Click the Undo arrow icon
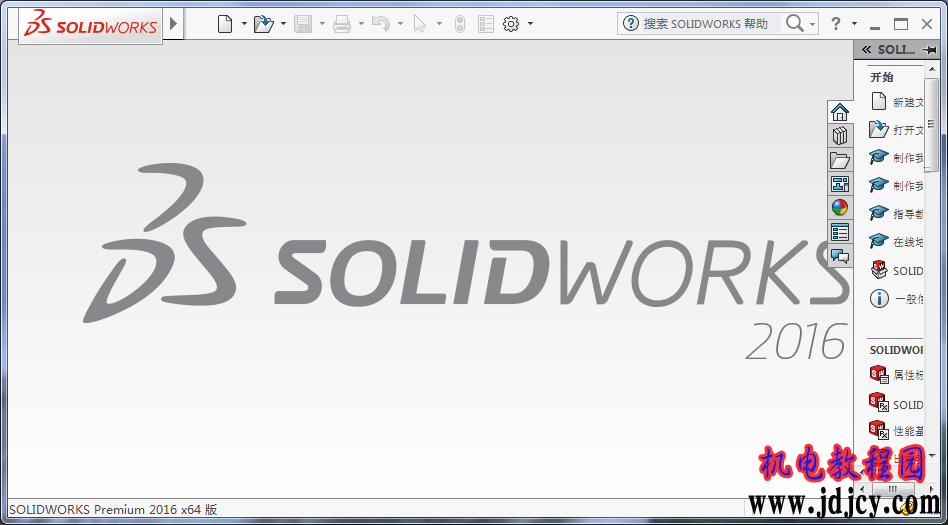948x525 pixels. coord(381,24)
